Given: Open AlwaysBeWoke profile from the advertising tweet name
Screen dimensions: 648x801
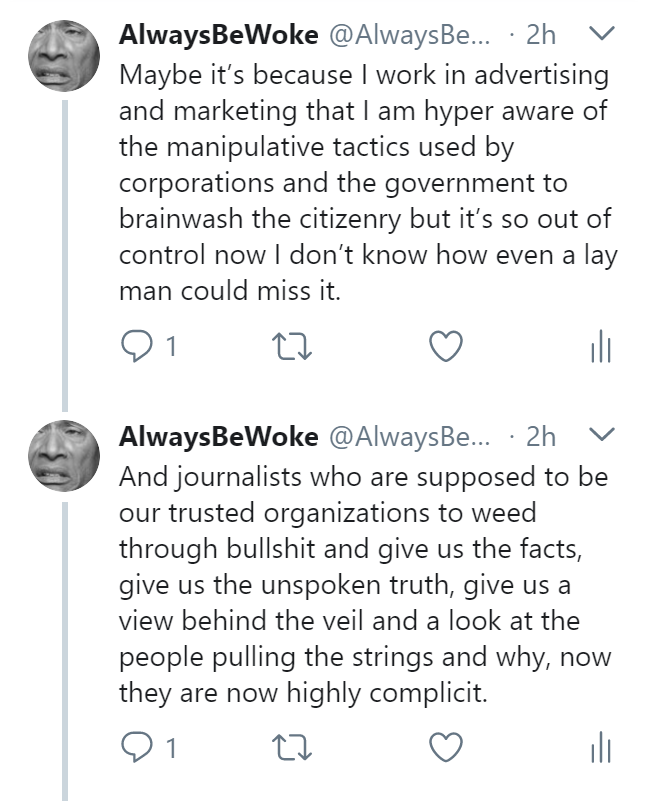Looking at the screenshot, I should point(218,35).
